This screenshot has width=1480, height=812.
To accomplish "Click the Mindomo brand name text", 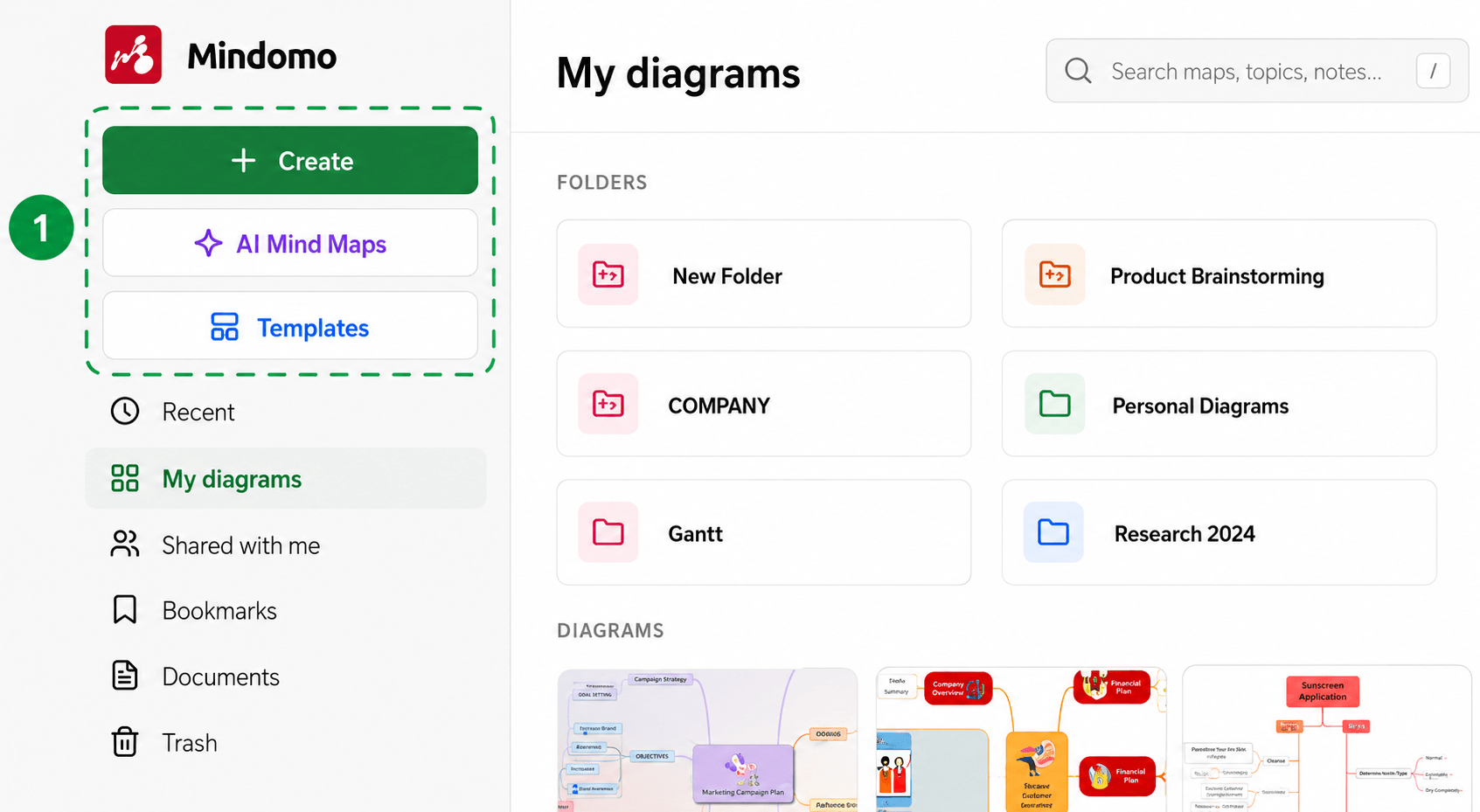I will coord(261,56).
